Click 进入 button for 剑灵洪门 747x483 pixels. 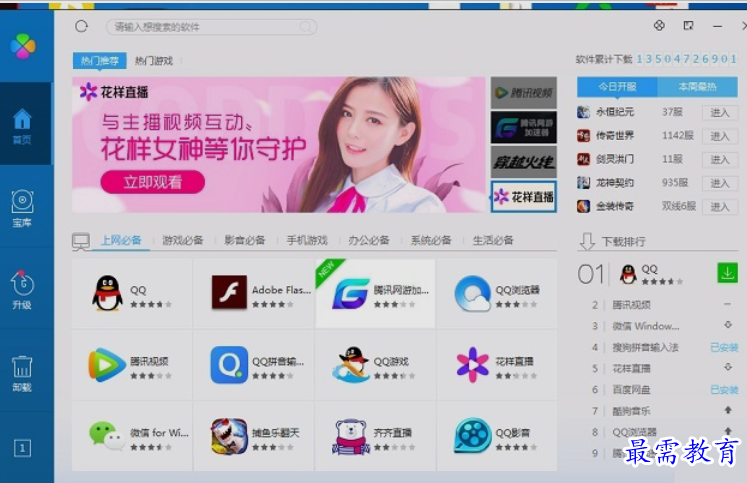[720, 160]
